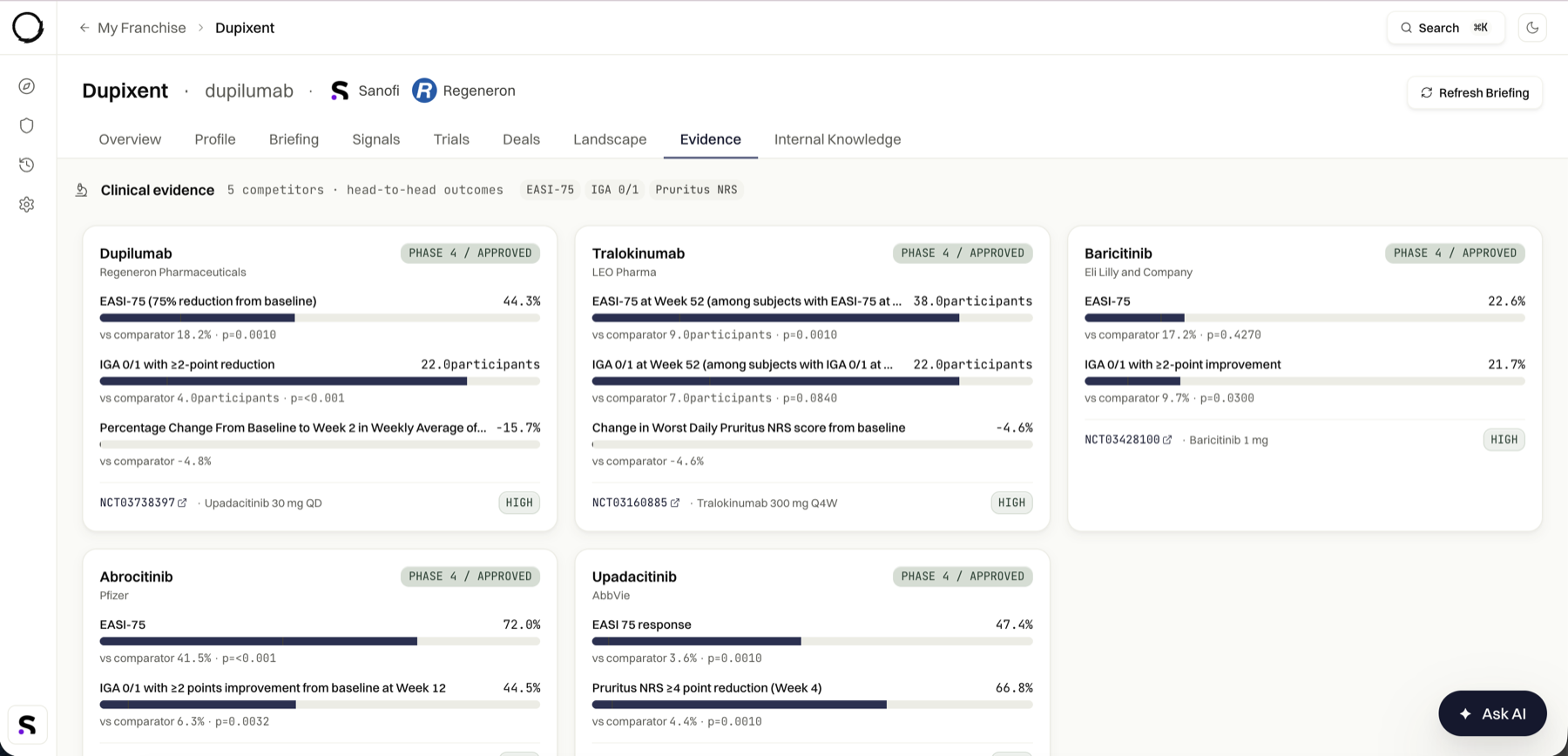
Task: Click Abrocitinib EASI-75 progress bar
Action: [320, 642]
